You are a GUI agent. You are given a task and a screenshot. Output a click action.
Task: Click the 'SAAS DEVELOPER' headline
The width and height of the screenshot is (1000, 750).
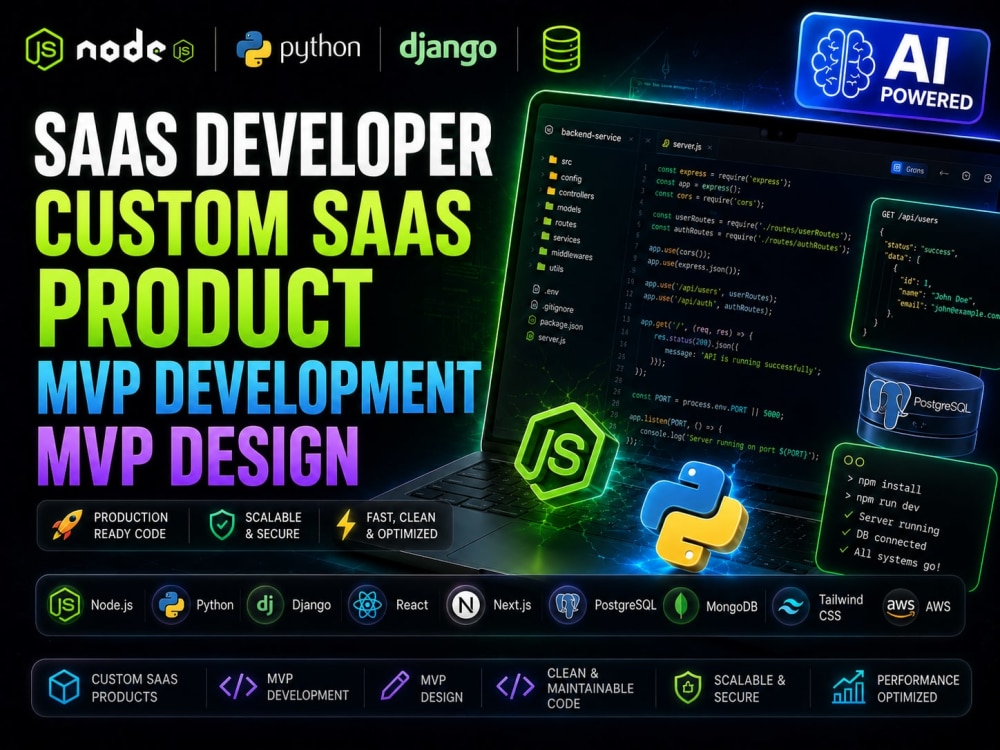tap(263, 146)
